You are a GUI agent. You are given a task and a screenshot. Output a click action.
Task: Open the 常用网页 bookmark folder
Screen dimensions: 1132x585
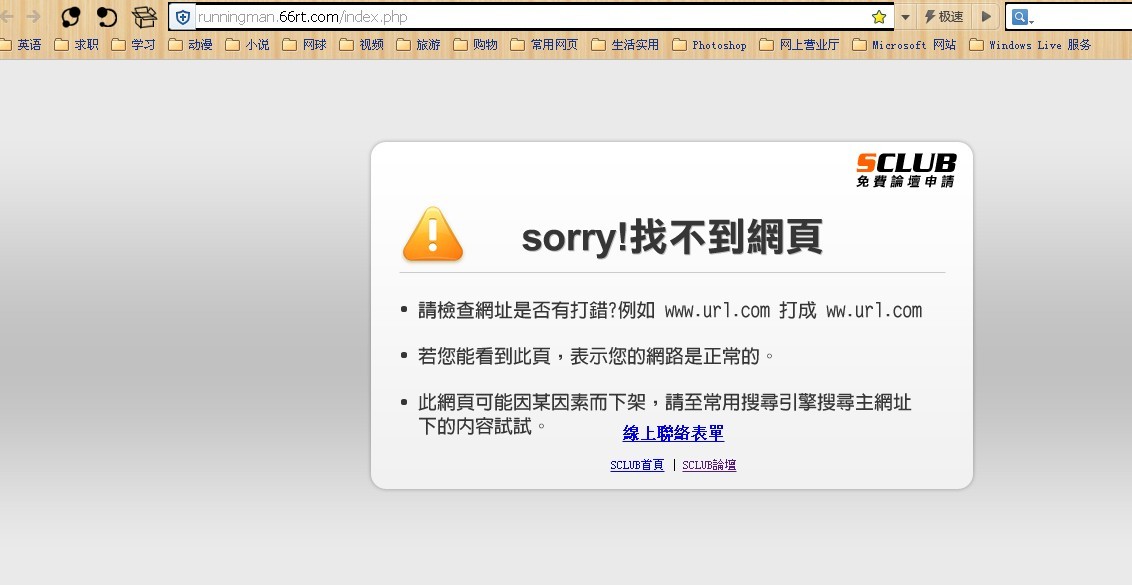coord(544,45)
